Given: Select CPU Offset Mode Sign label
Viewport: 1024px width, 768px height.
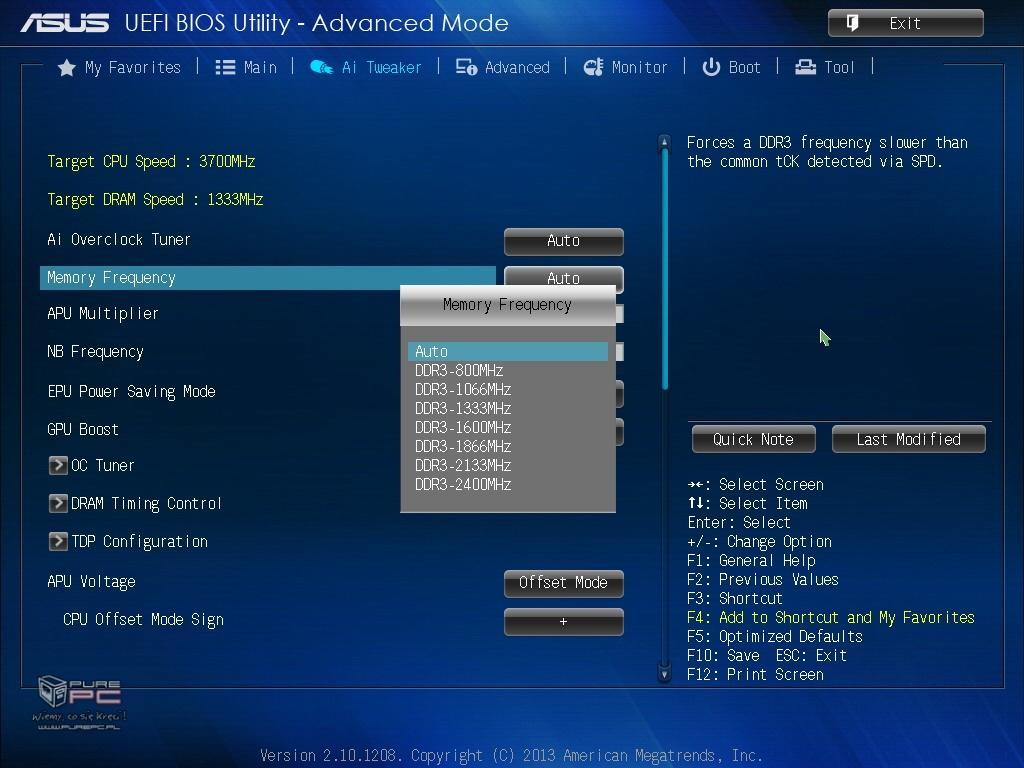Looking at the screenshot, I should [x=143, y=619].
